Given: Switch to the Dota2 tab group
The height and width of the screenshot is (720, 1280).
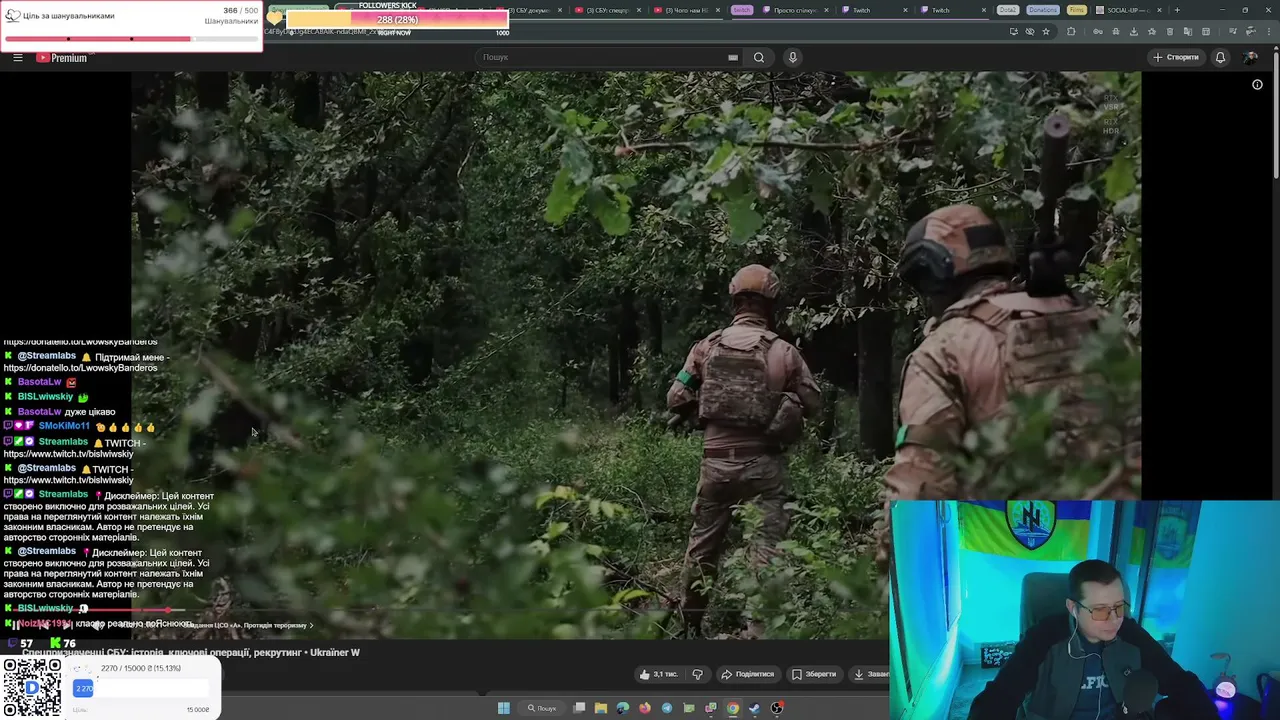Looking at the screenshot, I should pos(1007,10).
